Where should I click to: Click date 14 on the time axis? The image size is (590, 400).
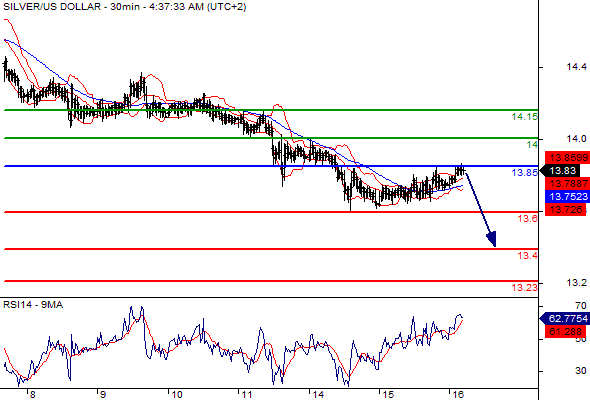(x=318, y=395)
